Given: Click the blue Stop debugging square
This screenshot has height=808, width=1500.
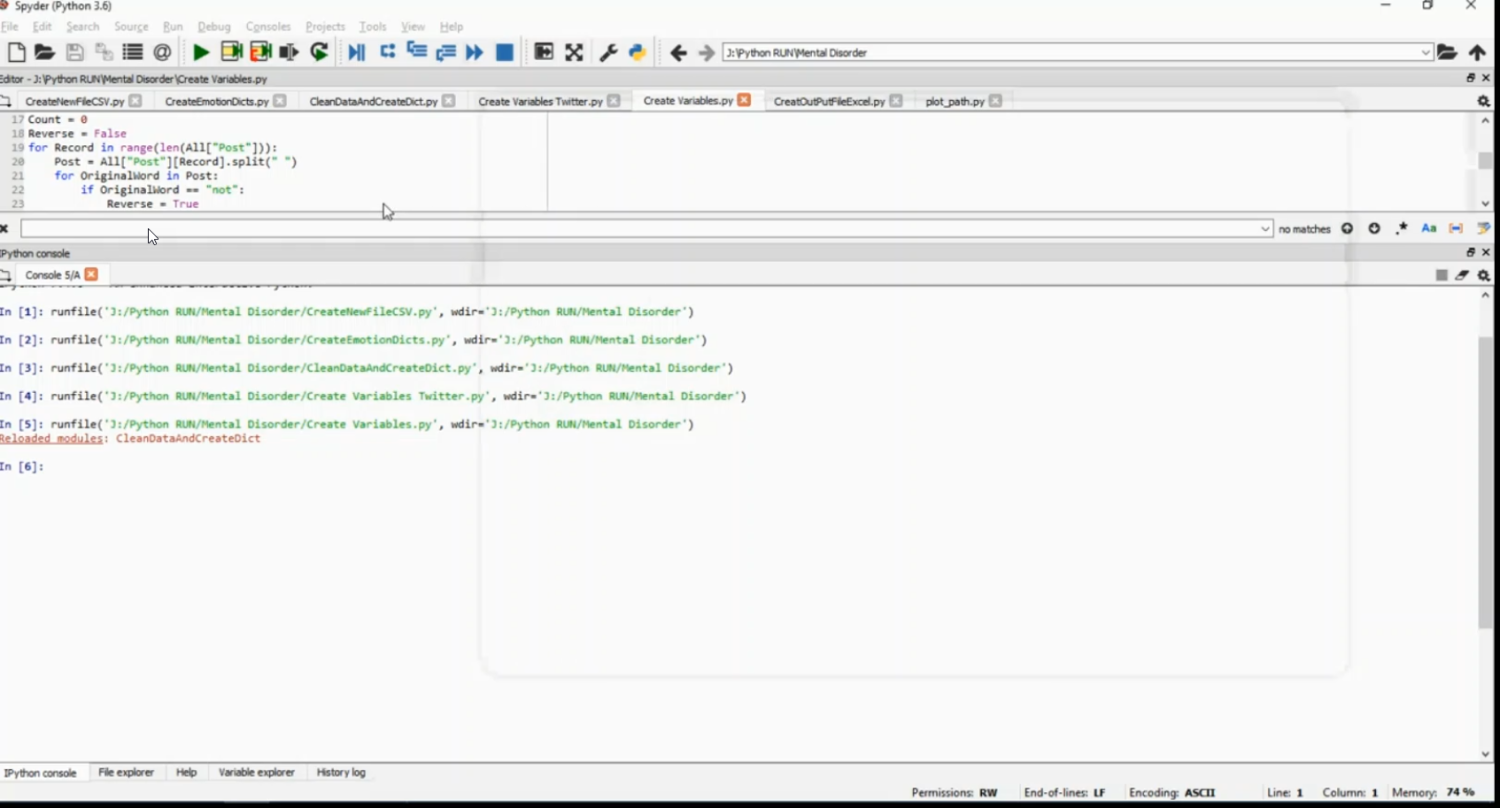Looking at the screenshot, I should tap(505, 53).
